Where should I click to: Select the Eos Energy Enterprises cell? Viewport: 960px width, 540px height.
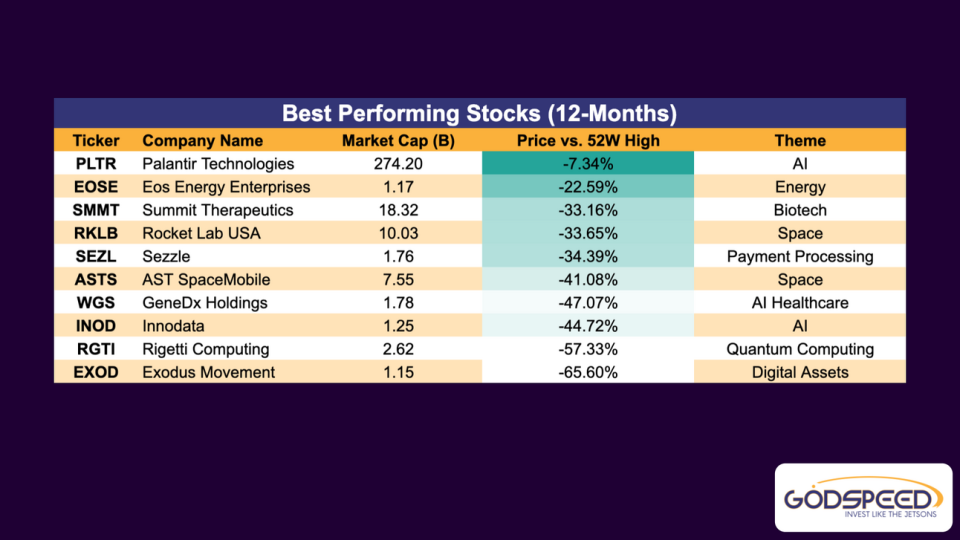[x=227, y=187]
